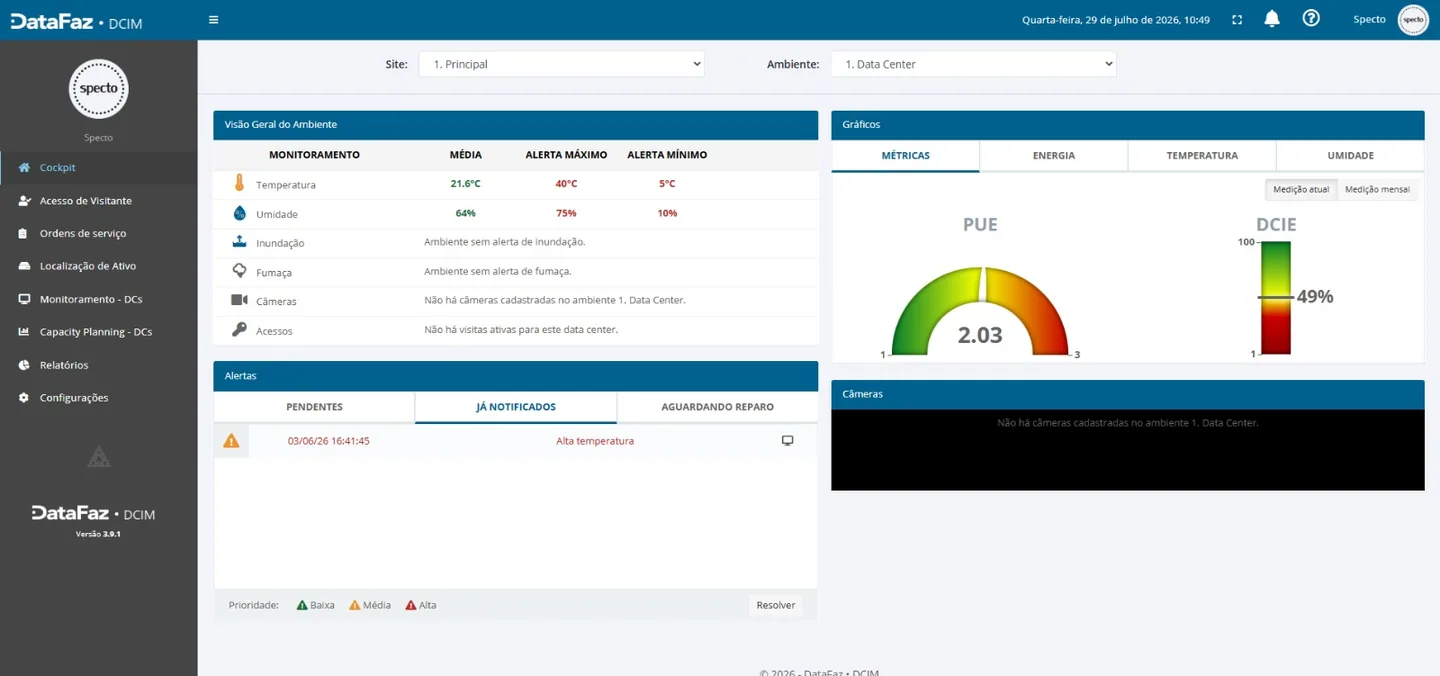Click the 10% minimum humidity alert value
1440x676 pixels.
tap(667, 213)
